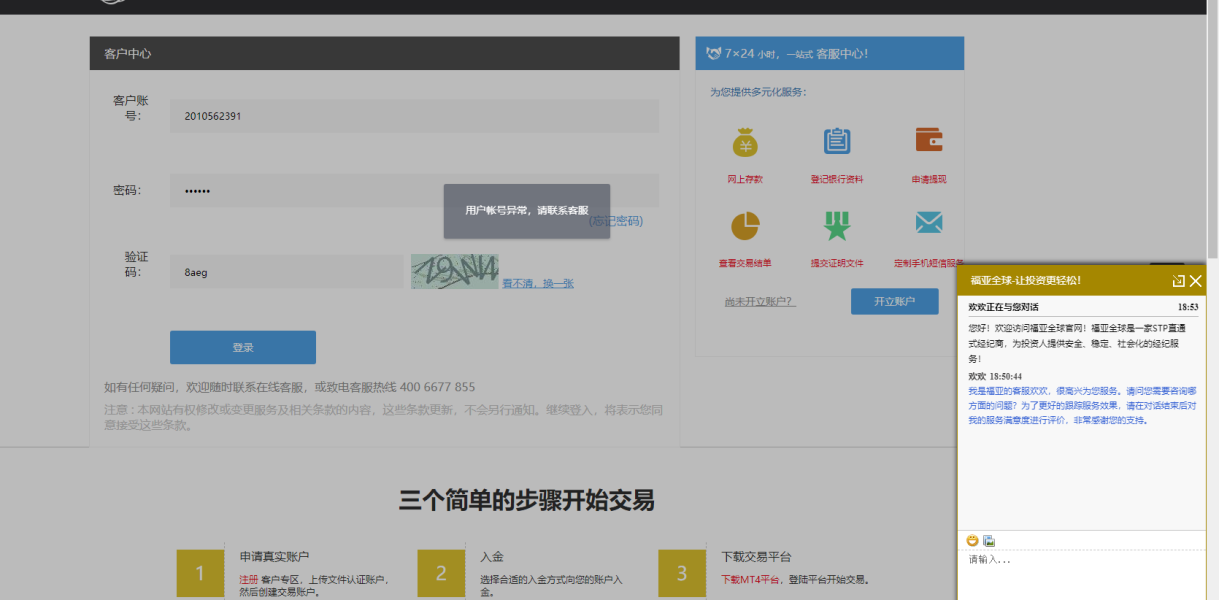Click the green star 提交证明文件 icon
Screen dimensions: 1219x600
(837, 226)
